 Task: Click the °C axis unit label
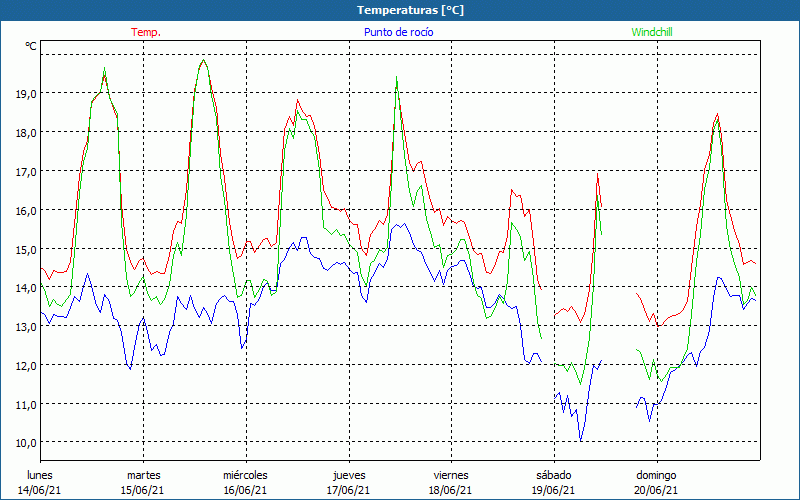click(x=31, y=46)
